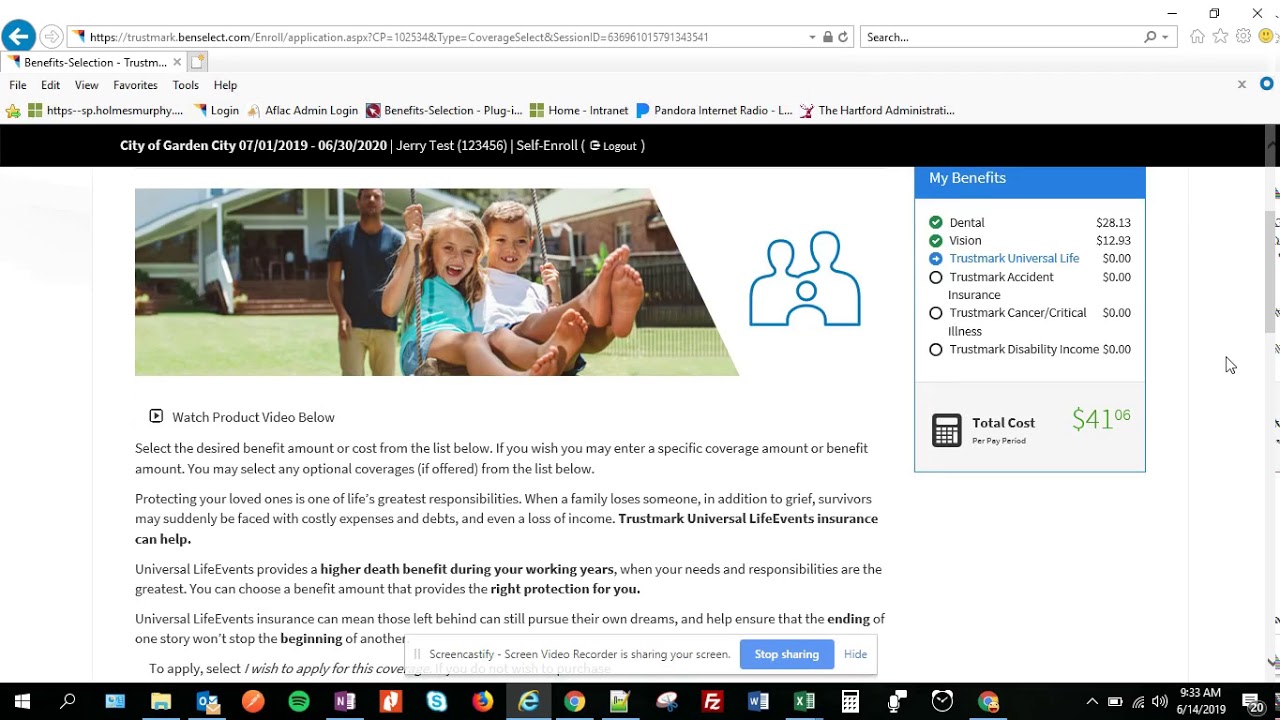Image resolution: width=1280 pixels, height=720 pixels.
Task: Click the green check icon beside Vision
Action: point(936,240)
